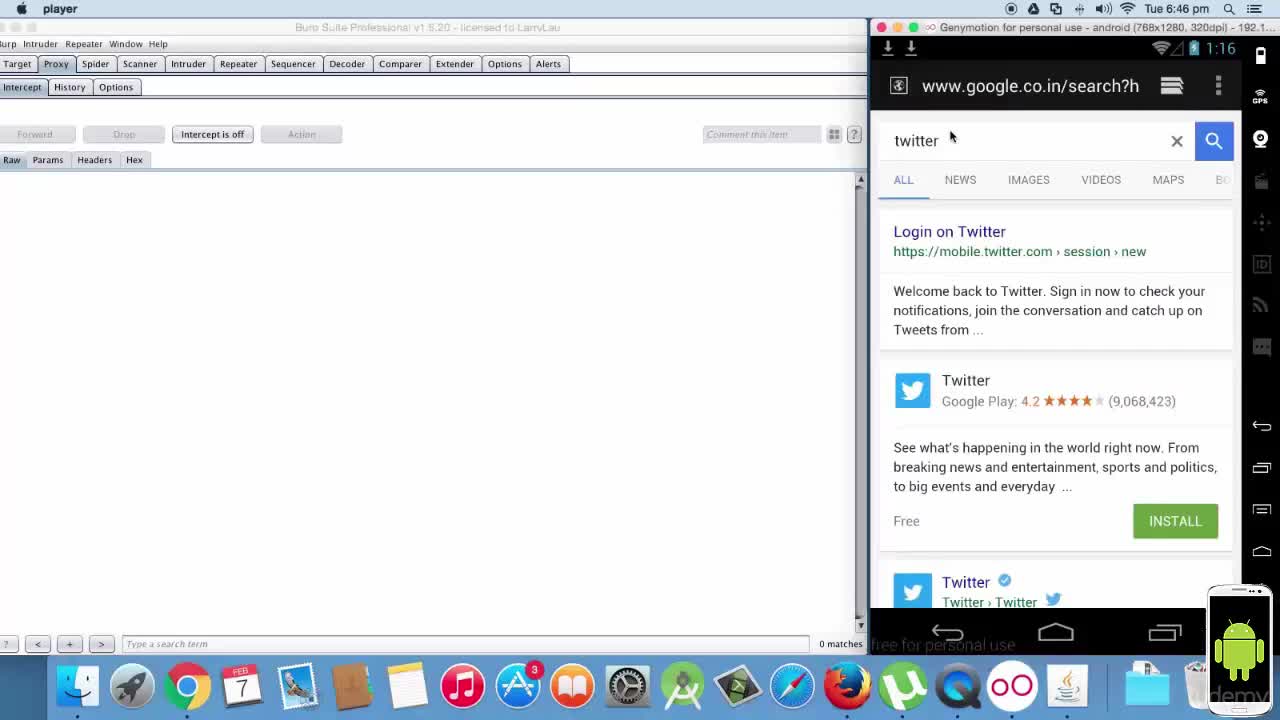Switch to the Spider tab
Viewport: 1280px width, 720px height.
(95, 64)
